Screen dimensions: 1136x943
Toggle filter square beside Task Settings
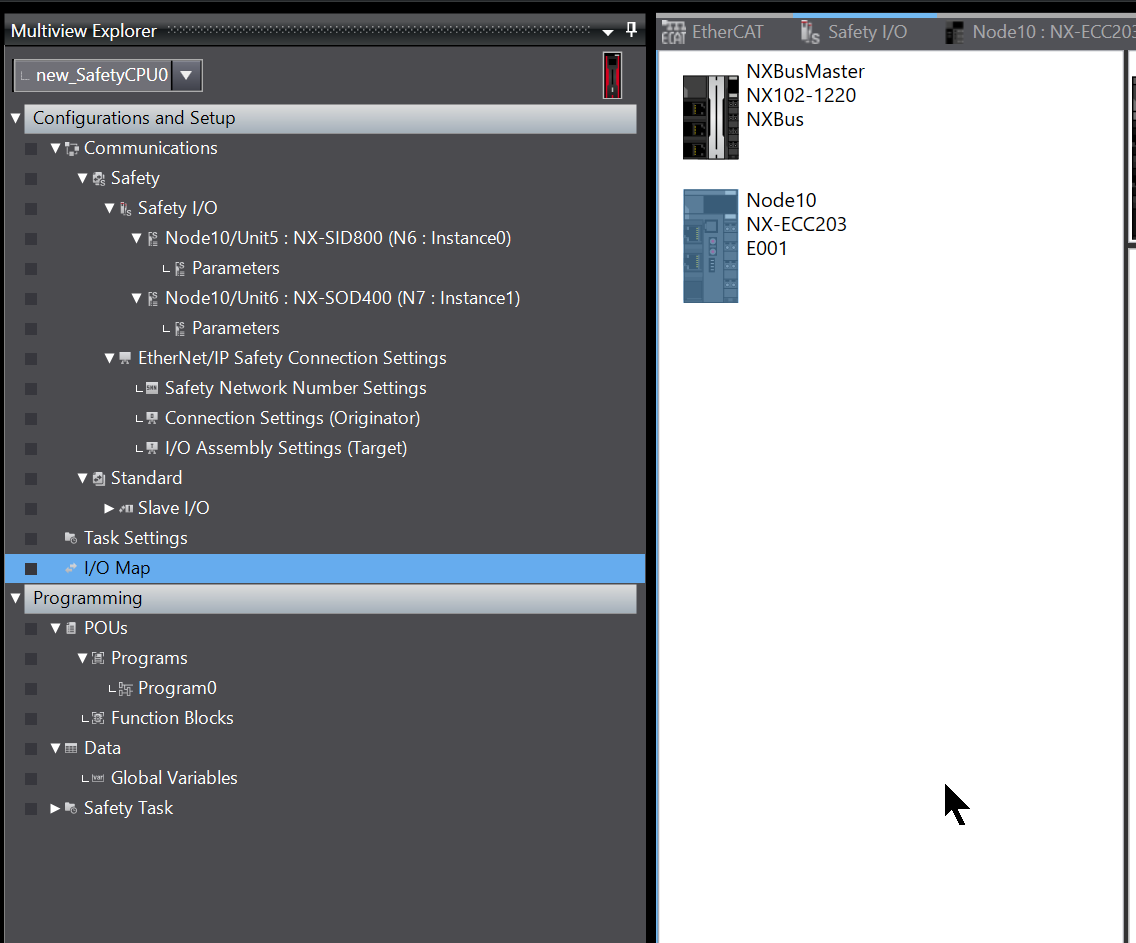pos(30,539)
